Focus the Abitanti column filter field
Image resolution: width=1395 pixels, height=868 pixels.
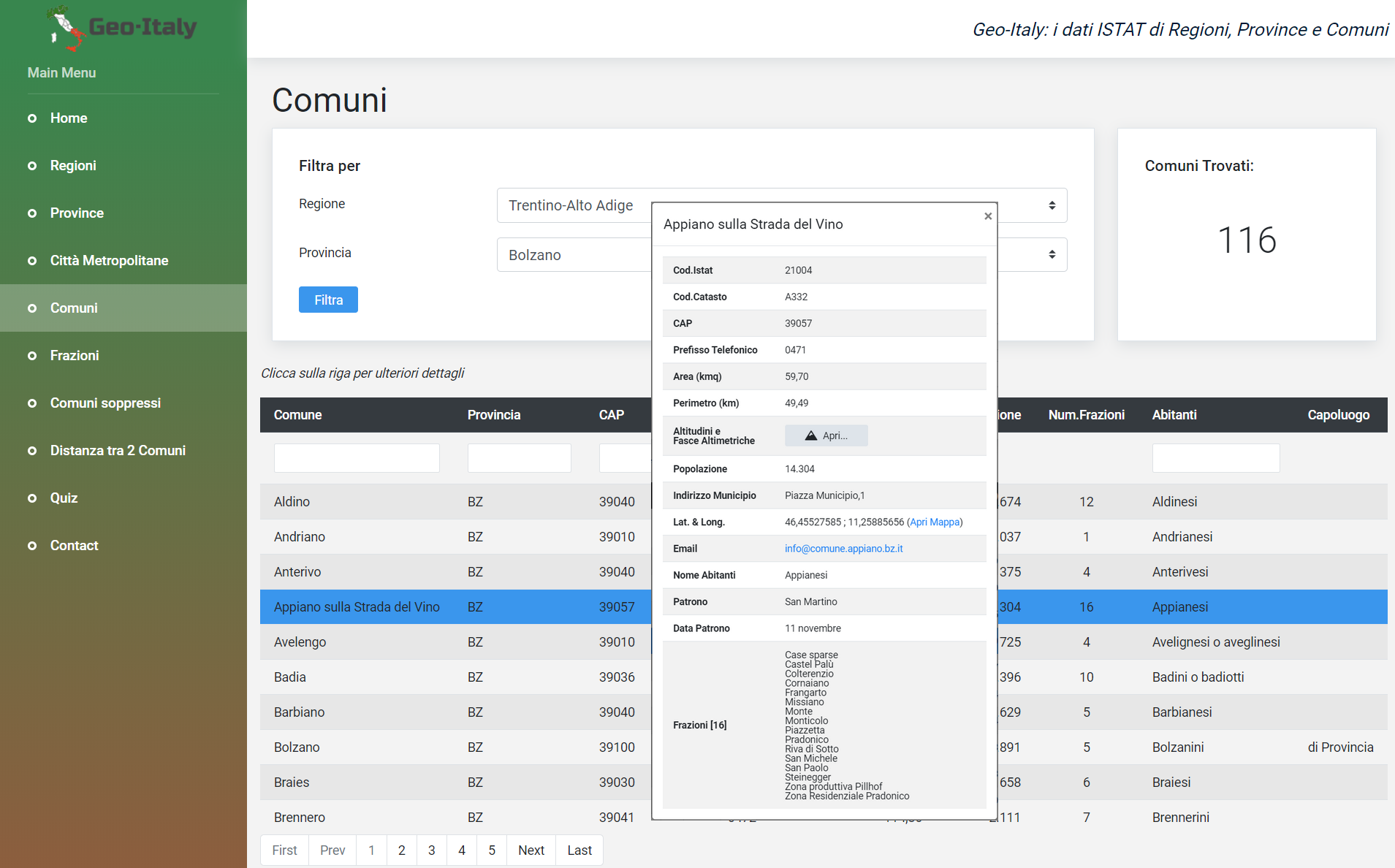[1216, 458]
